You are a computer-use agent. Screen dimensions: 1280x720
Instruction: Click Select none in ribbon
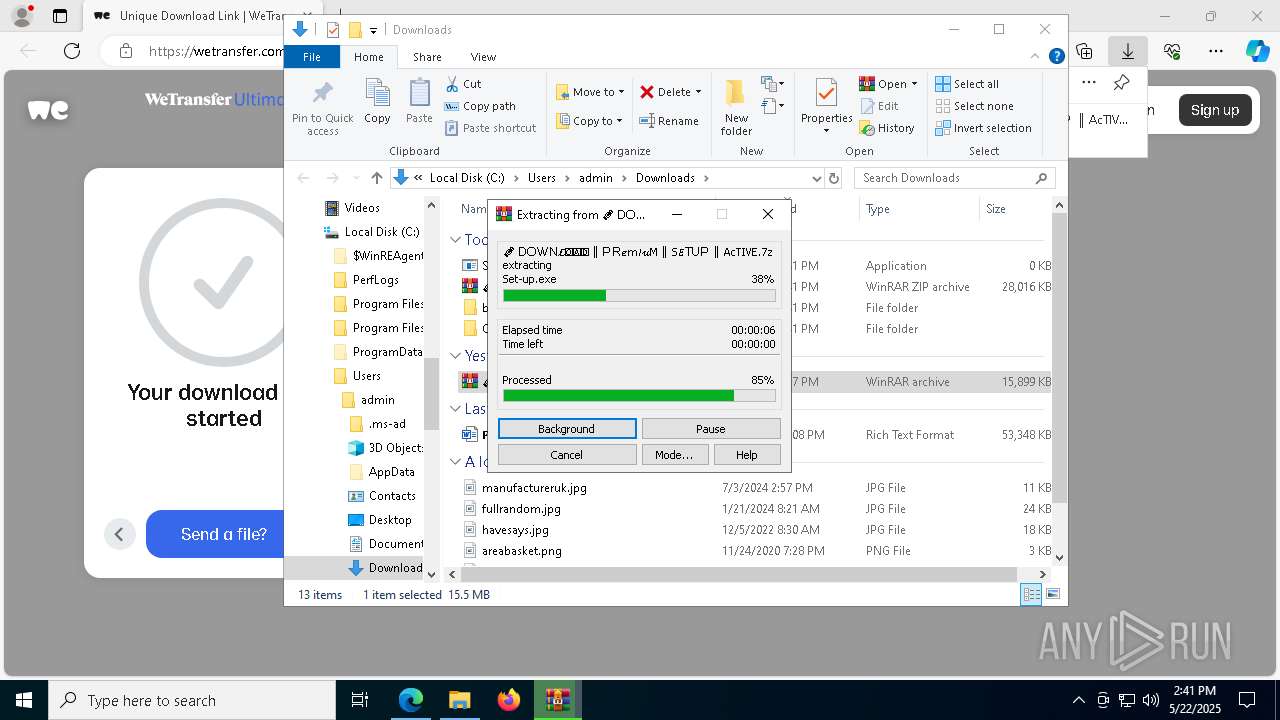pos(975,106)
